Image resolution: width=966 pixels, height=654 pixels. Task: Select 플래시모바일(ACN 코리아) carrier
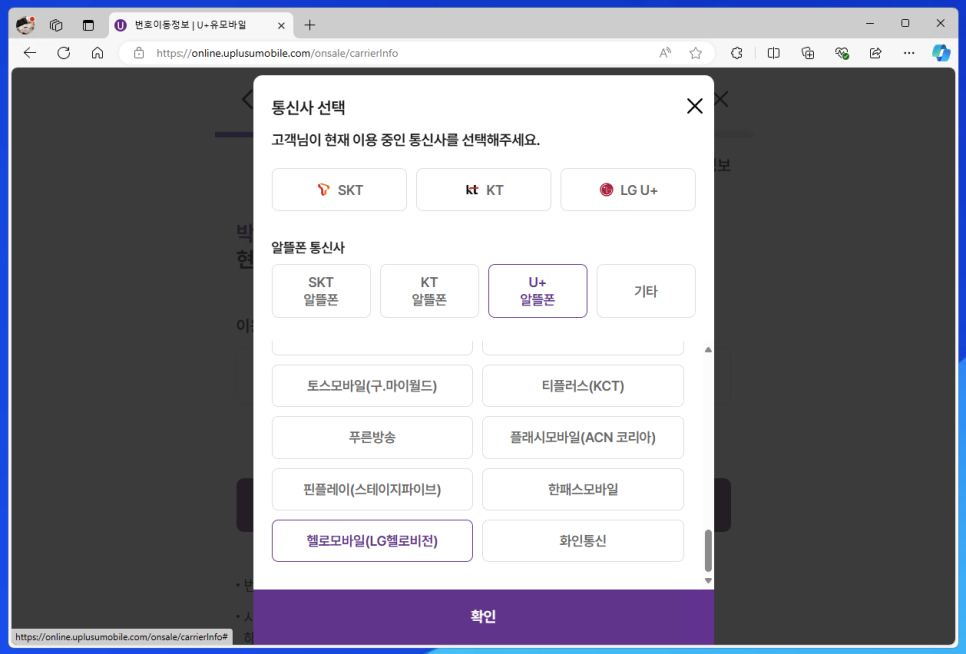pos(583,437)
